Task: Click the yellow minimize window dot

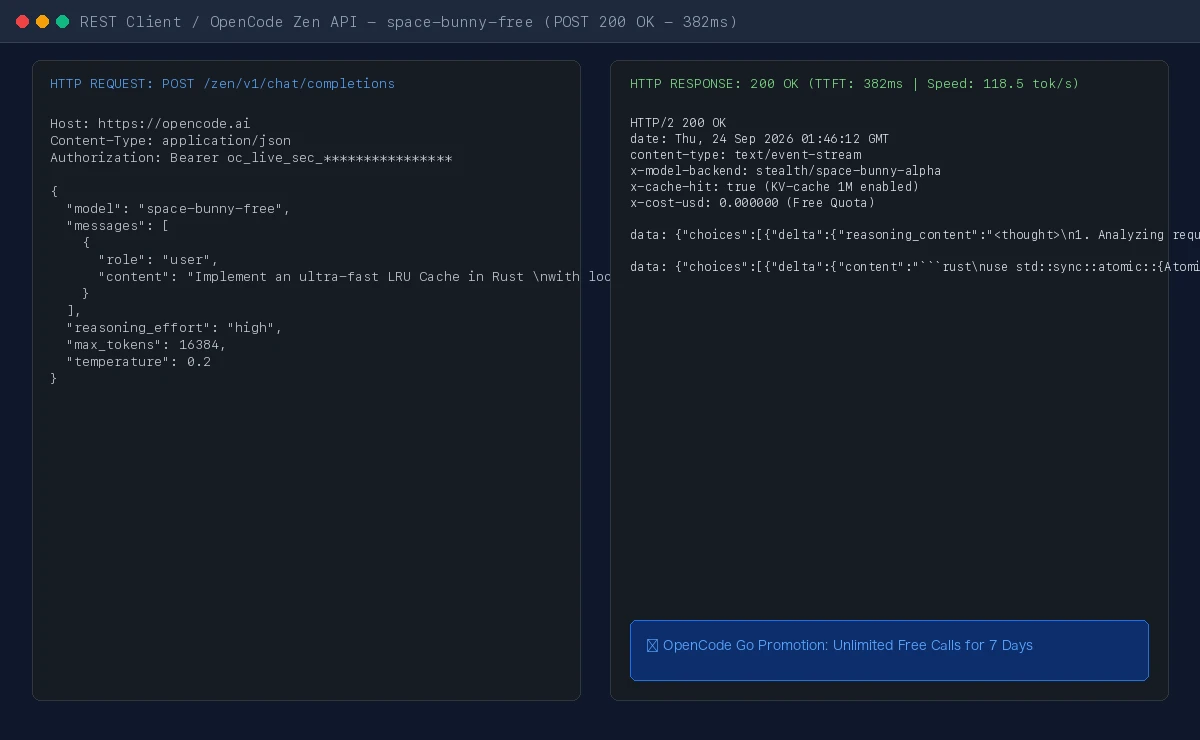Action: [42, 21]
